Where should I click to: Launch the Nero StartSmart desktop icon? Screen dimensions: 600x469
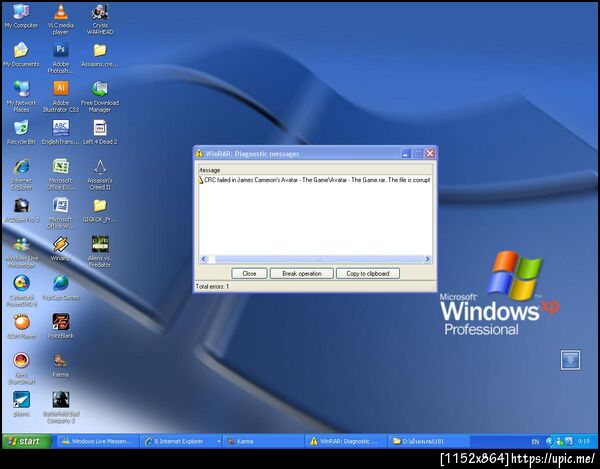(21, 369)
